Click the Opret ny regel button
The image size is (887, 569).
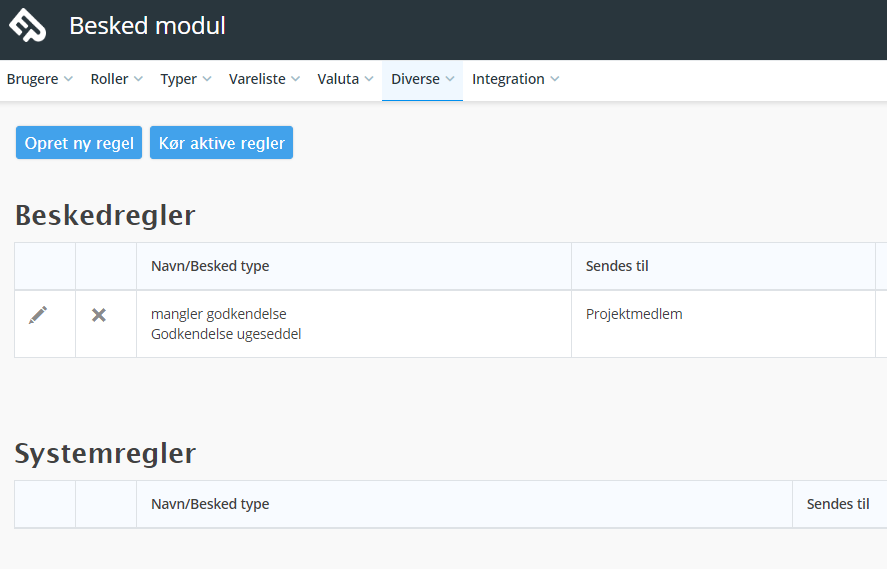(x=79, y=143)
